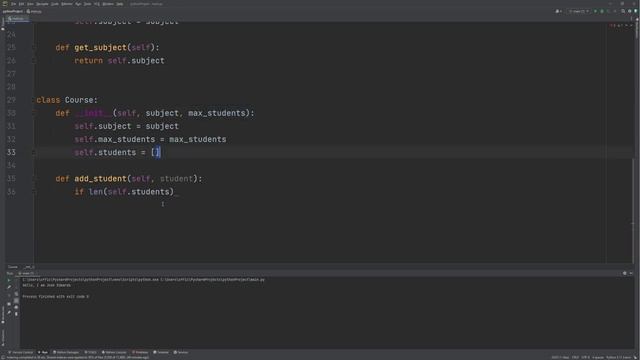Click the fold end marker on line 33
Image resolution: width=640 pixels, height=360 pixels.
tap(34, 153)
